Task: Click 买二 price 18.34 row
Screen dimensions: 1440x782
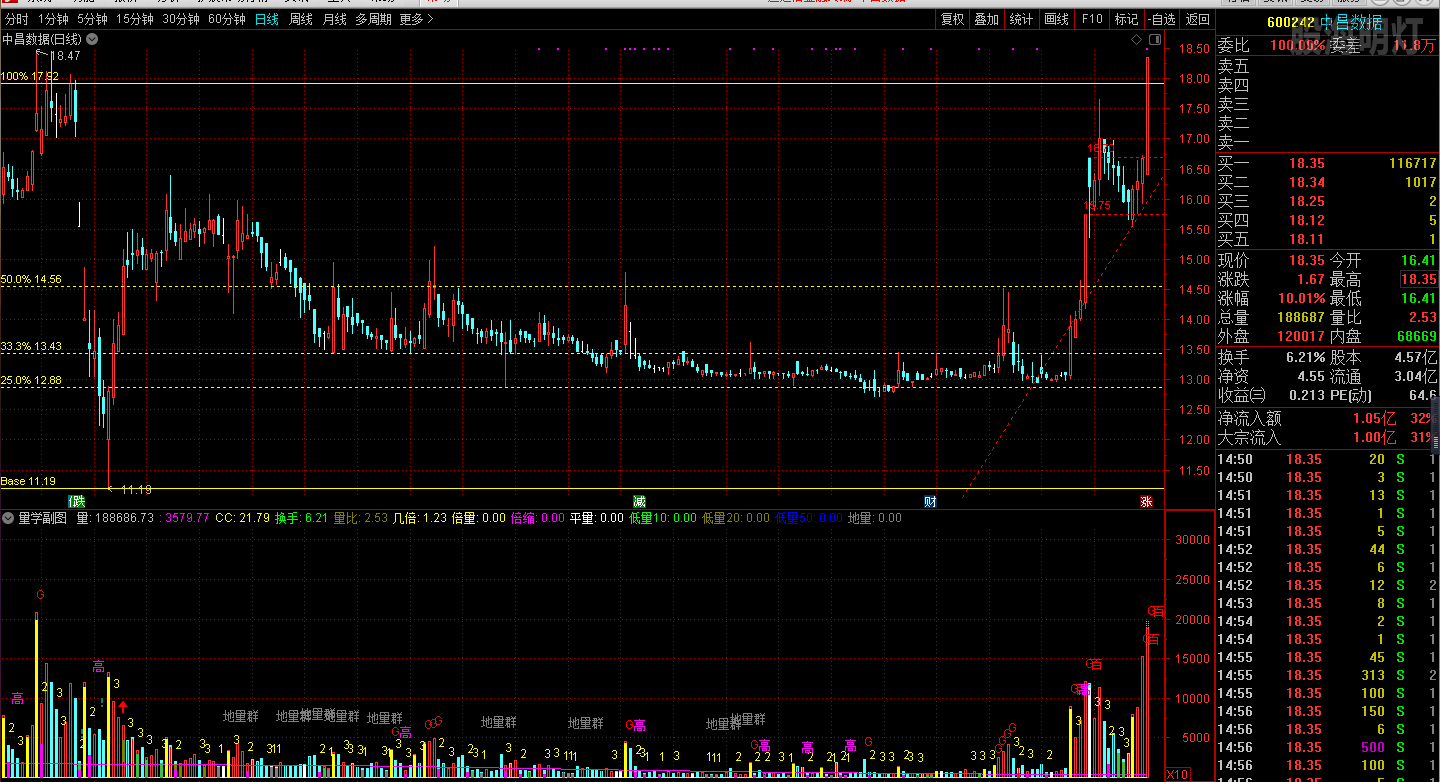Action: (x=1327, y=182)
